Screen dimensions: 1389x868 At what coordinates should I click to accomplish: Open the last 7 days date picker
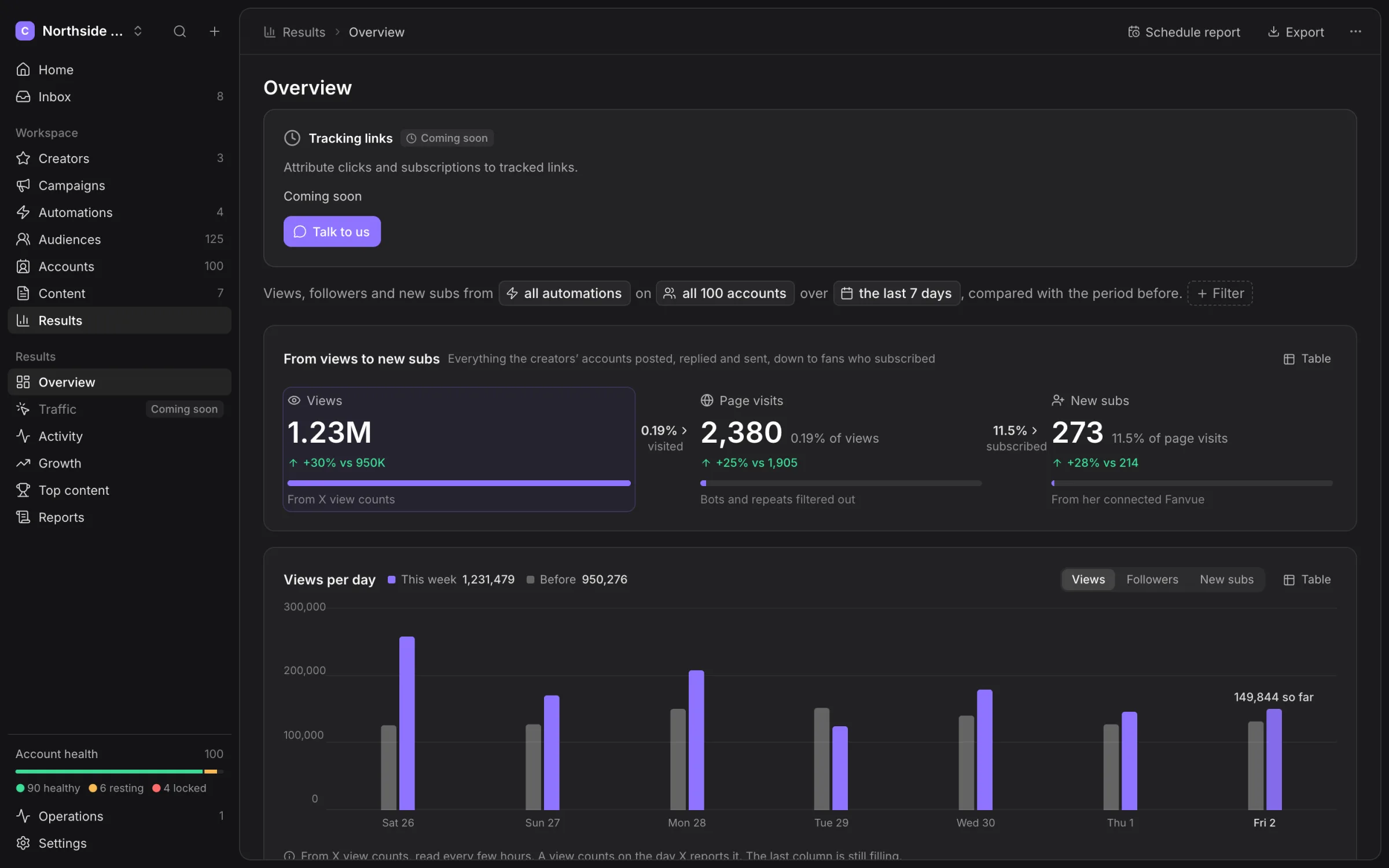pos(896,293)
